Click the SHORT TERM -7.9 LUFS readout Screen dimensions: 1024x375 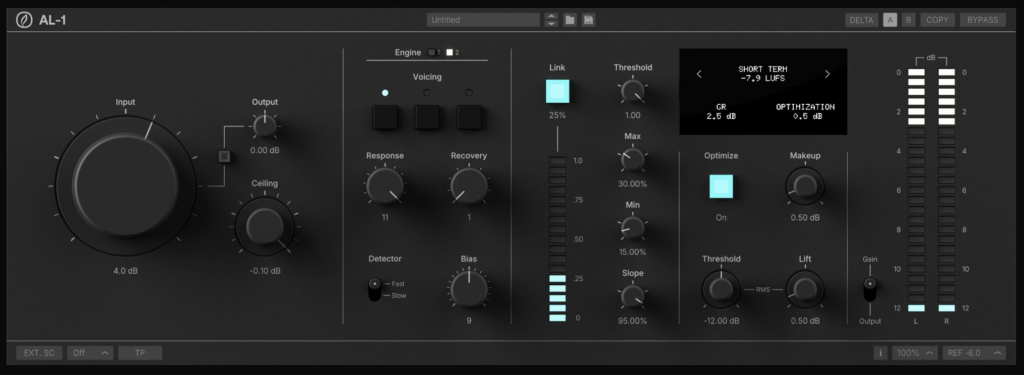[763, 74]
